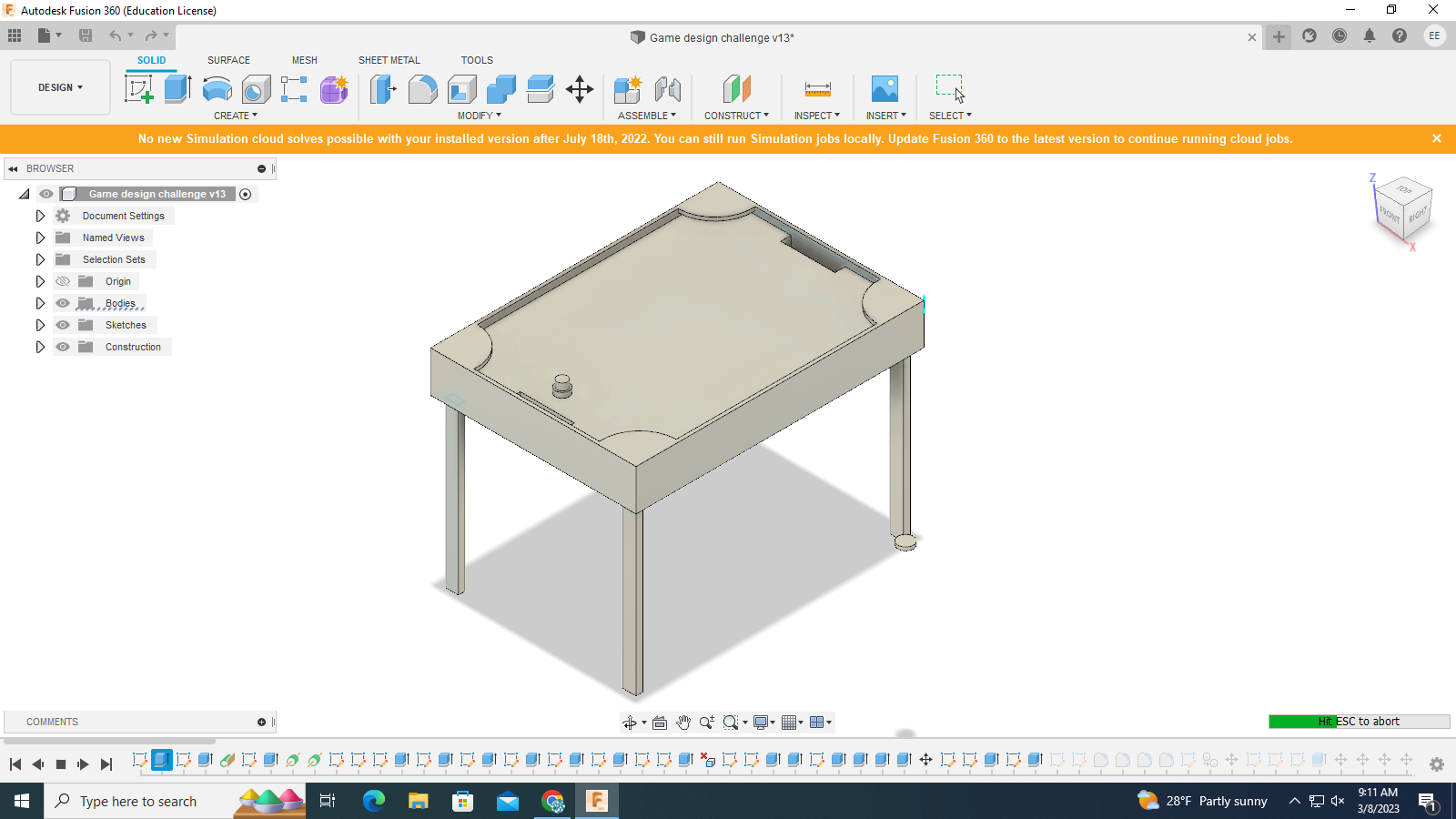Open Chrome from the taskbar
This screenshot has height=819, width=1456.
tap(552, 801)
